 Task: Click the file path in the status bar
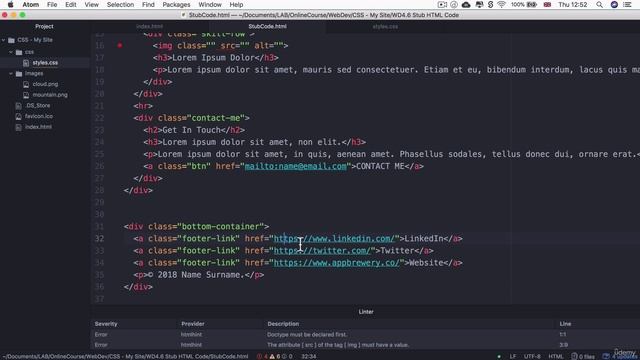(125, 356)
